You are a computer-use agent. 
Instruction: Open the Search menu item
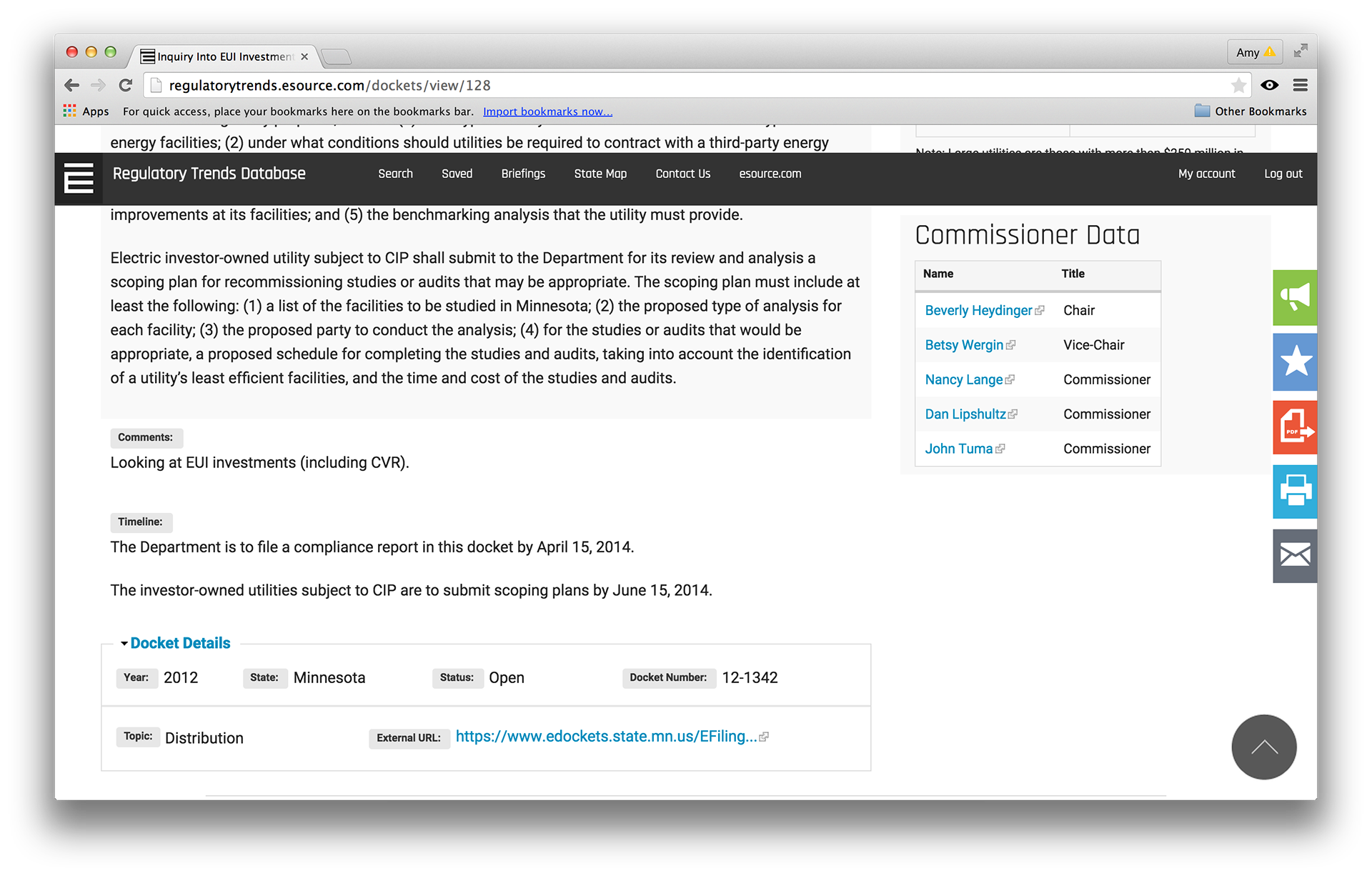(395, 174)
